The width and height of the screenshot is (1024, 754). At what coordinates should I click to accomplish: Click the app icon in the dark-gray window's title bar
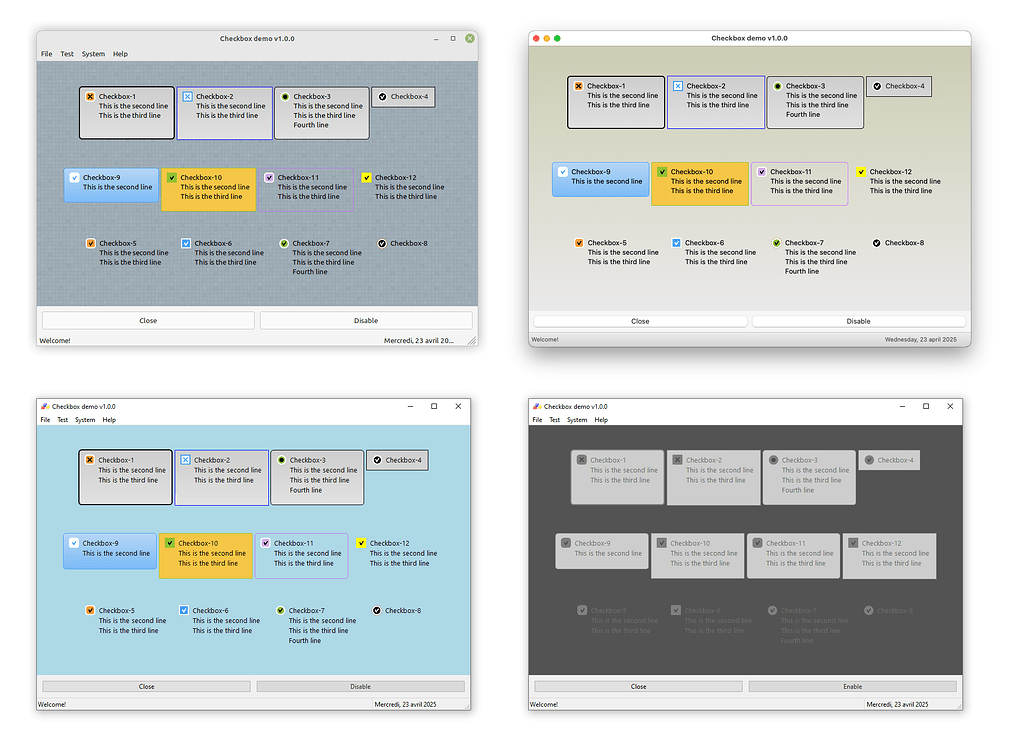tap(537, 406)
